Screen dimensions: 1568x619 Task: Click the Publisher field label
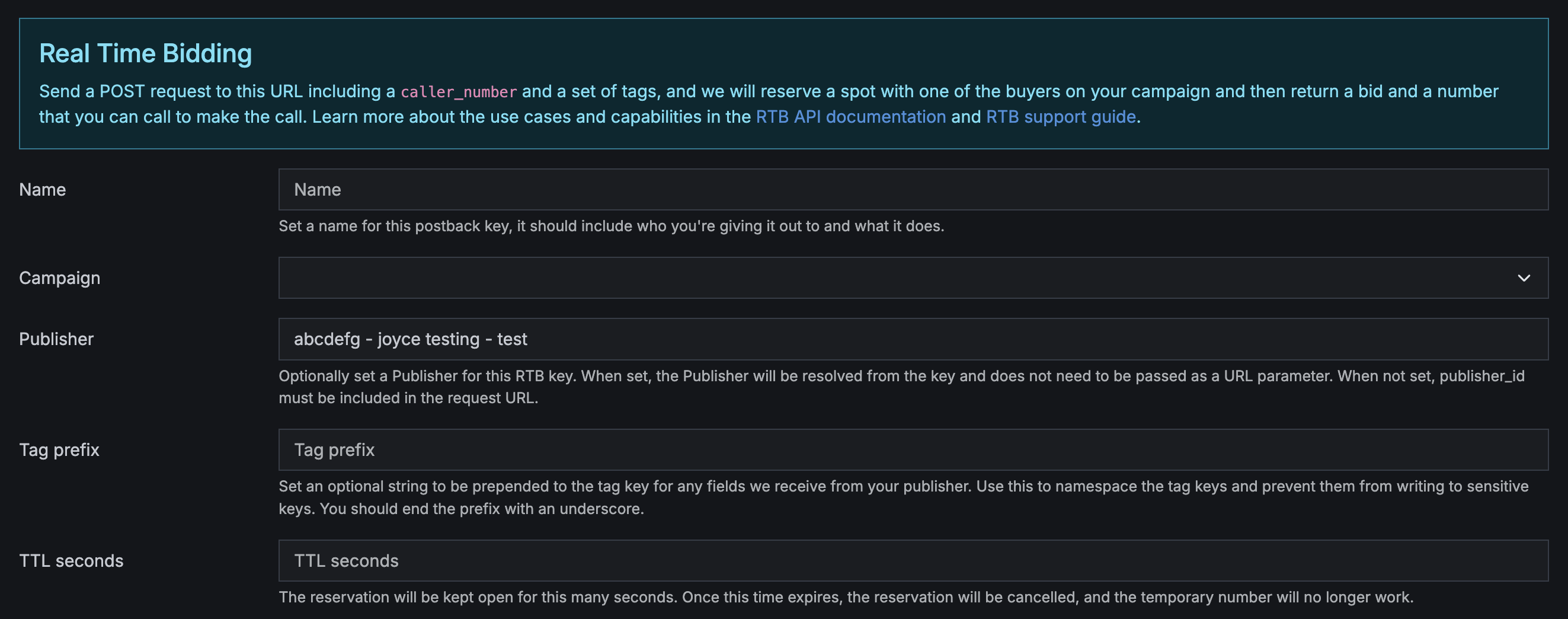(x=56, y=339)
